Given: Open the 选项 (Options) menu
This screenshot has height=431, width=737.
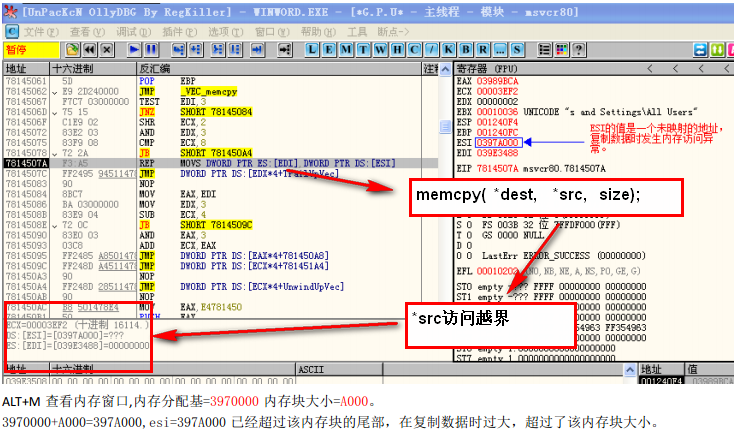Looking at the screenshot, I should (226, 32).
